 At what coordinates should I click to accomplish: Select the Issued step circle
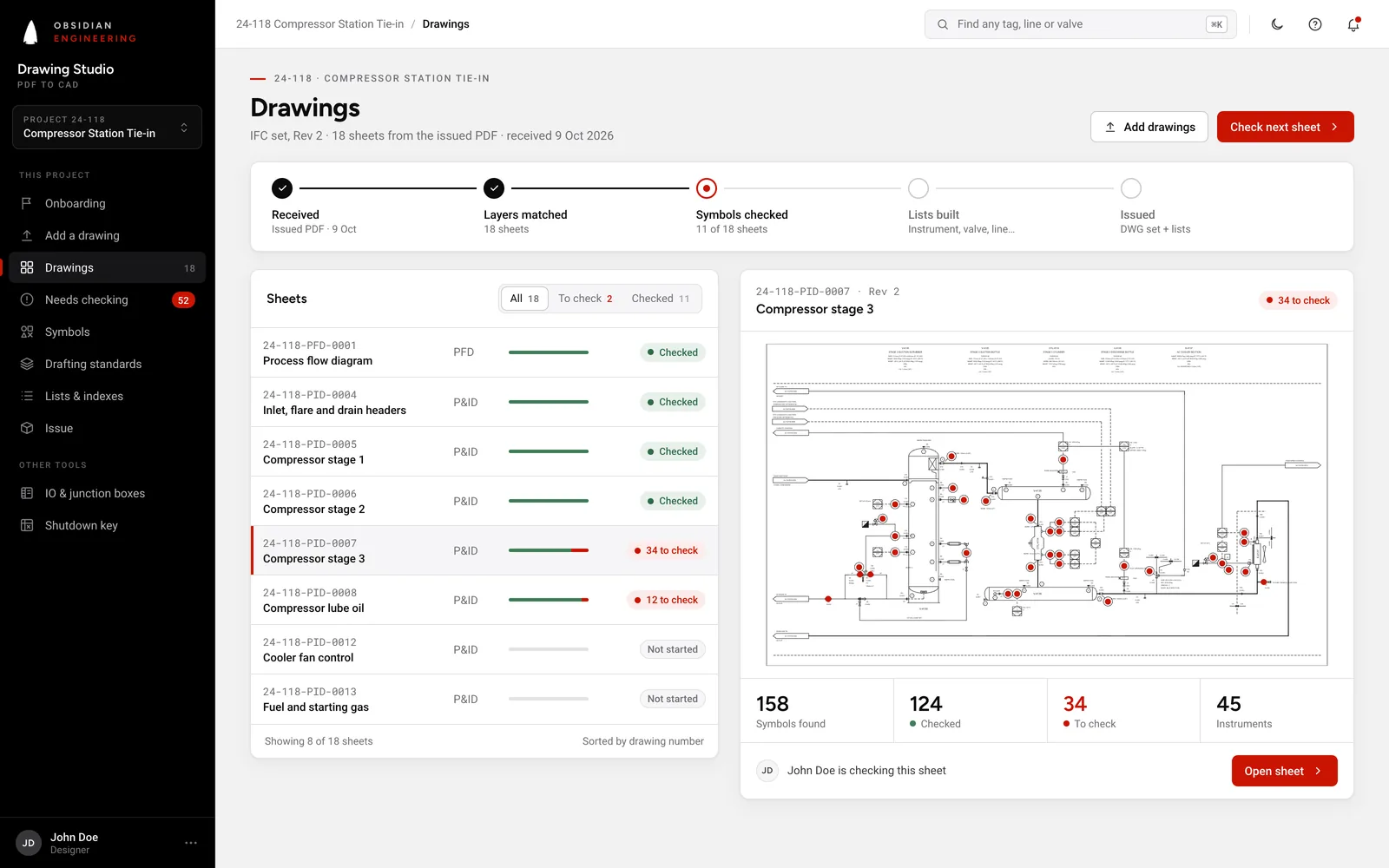[x=1131, y=188]
